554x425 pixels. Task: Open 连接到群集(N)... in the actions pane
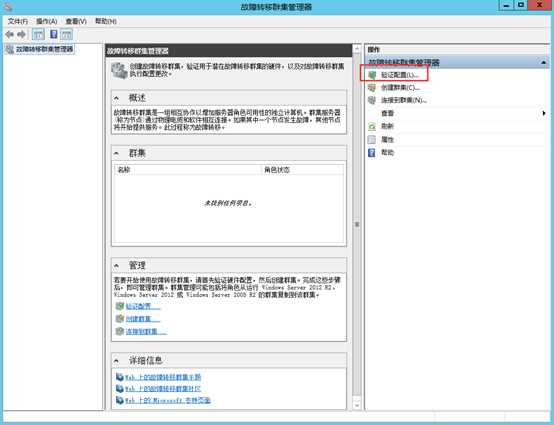[403, 100]
